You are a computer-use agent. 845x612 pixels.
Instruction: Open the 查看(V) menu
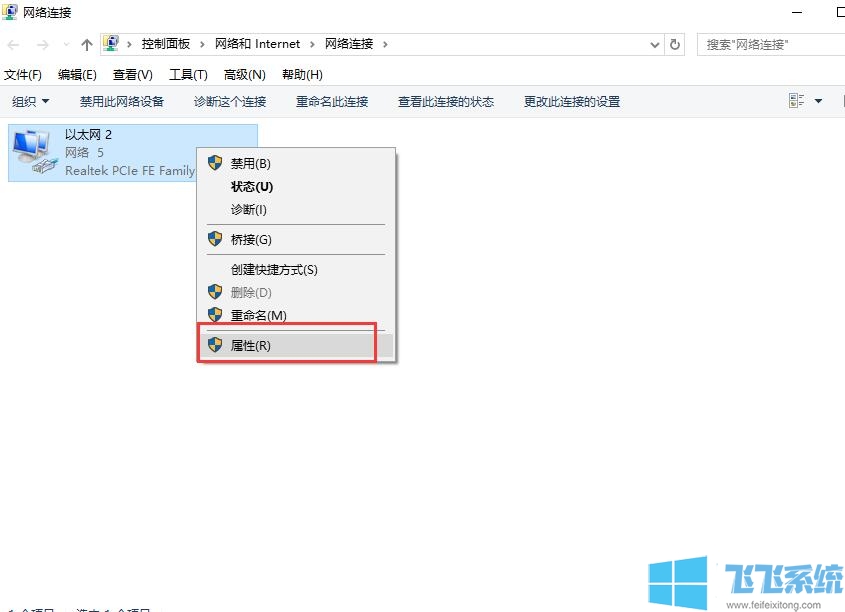click(x=133, y=74)
